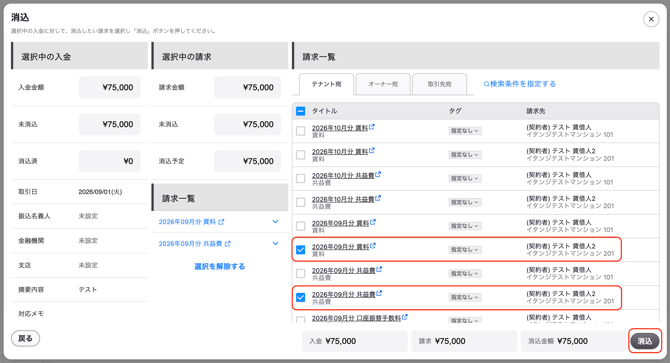The width and height of the screenshot is (670, 363).
Task: Click the 消込済 field showing ¥0
Action: click(x=109, y=161)
